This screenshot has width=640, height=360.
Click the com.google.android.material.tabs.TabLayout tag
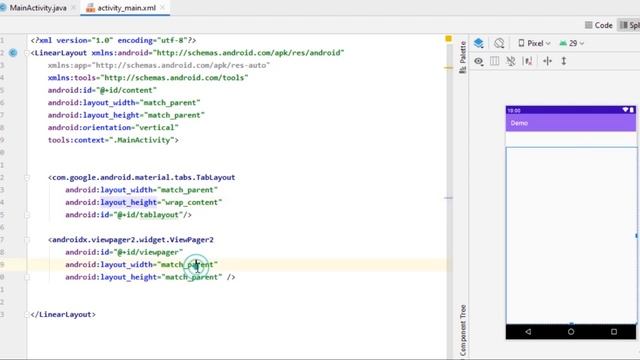tap(142, 178)
